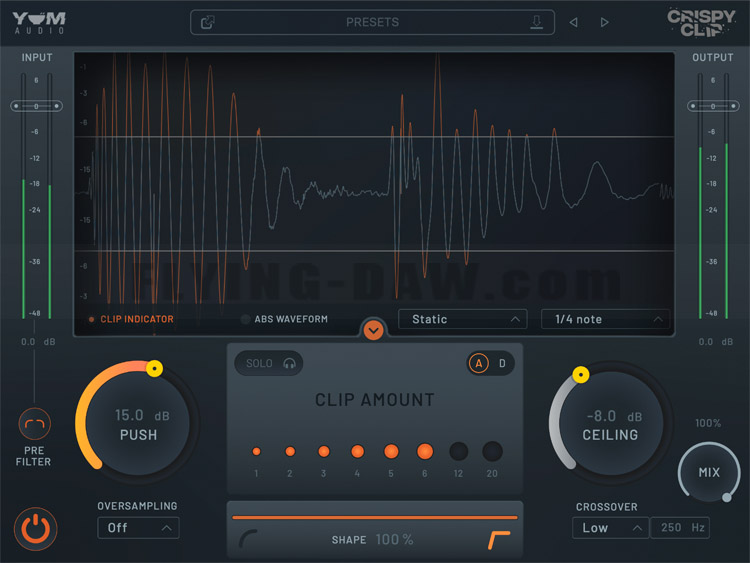Click the Output meter label
The height and width of the screenshot is (563, 750).
tap(713, 57)
